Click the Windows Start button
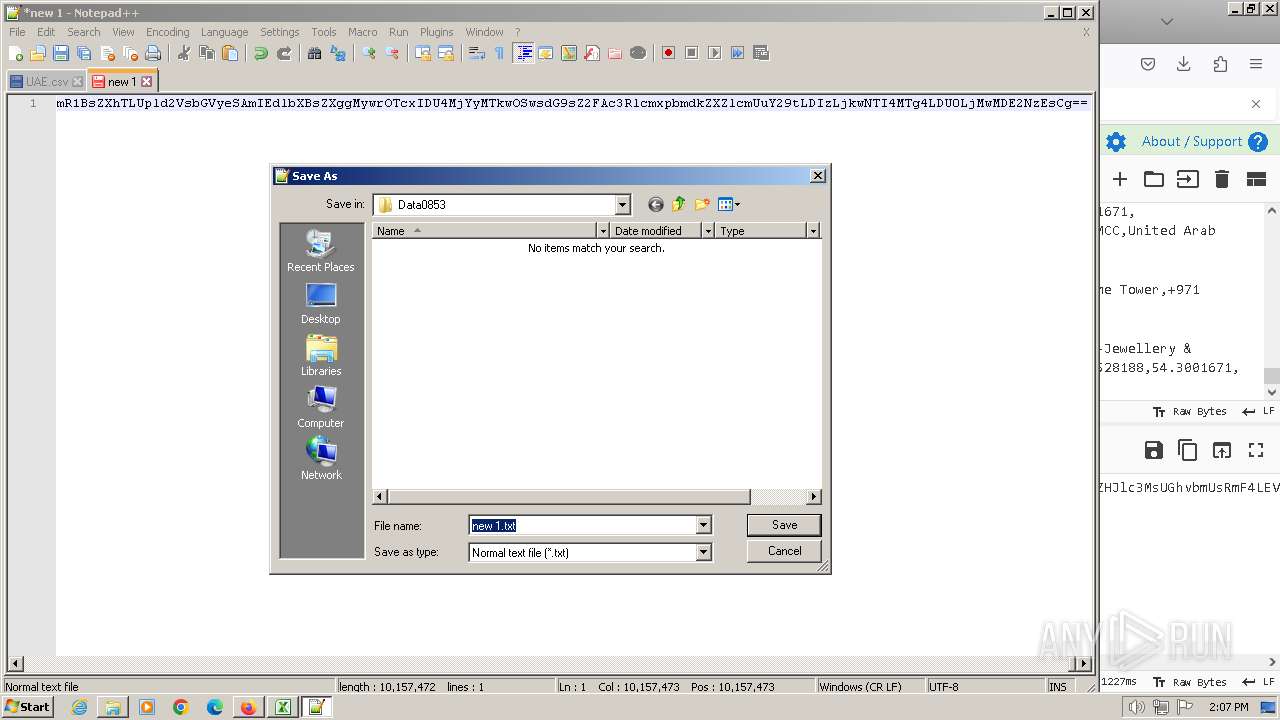Screen dimensions: 1280x720 pyautogui.click(x=27, y=707)
